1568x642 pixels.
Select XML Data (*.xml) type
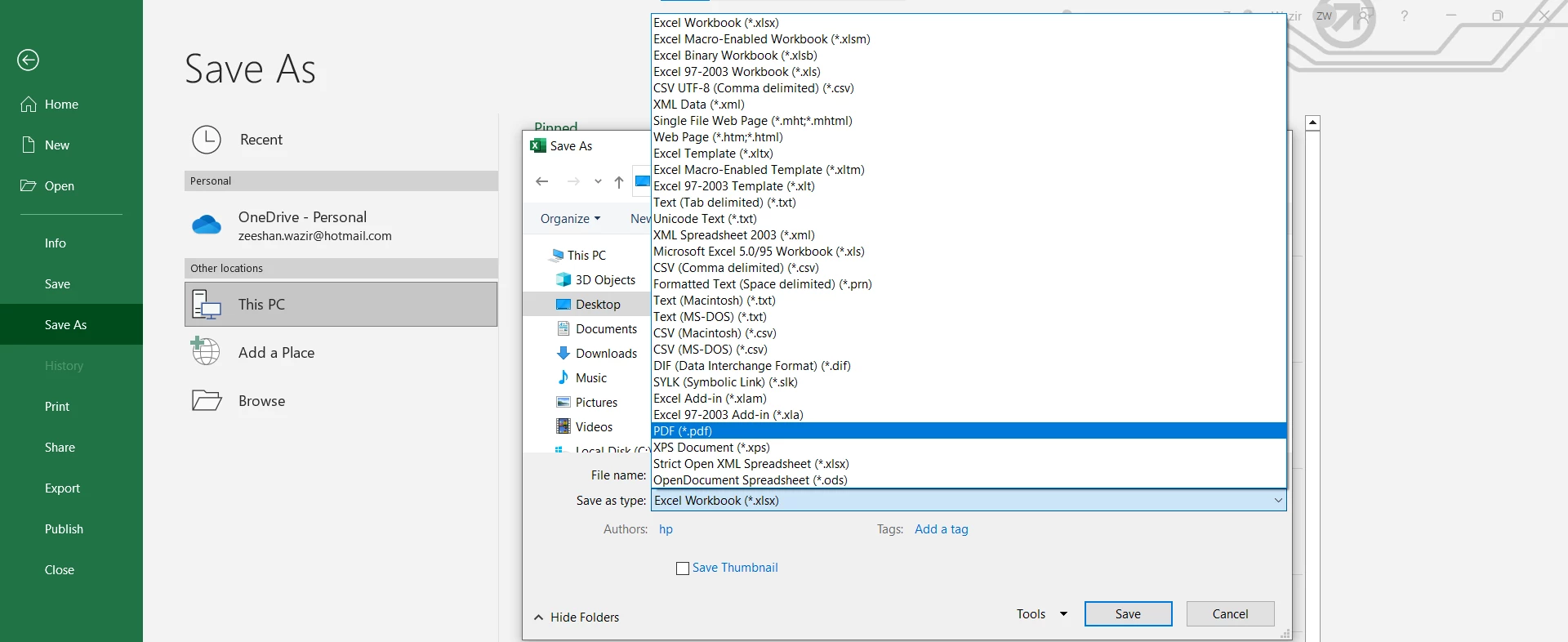(969, 105)
